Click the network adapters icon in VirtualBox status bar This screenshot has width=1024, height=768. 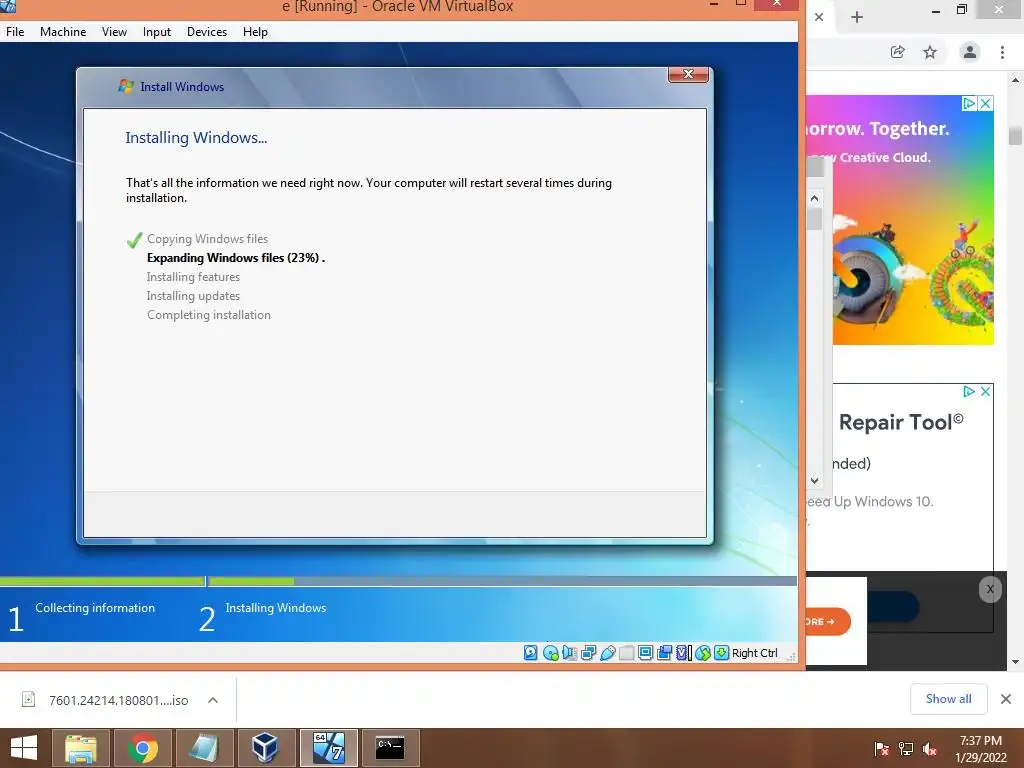pyautogui.click(x=588, y=652)
